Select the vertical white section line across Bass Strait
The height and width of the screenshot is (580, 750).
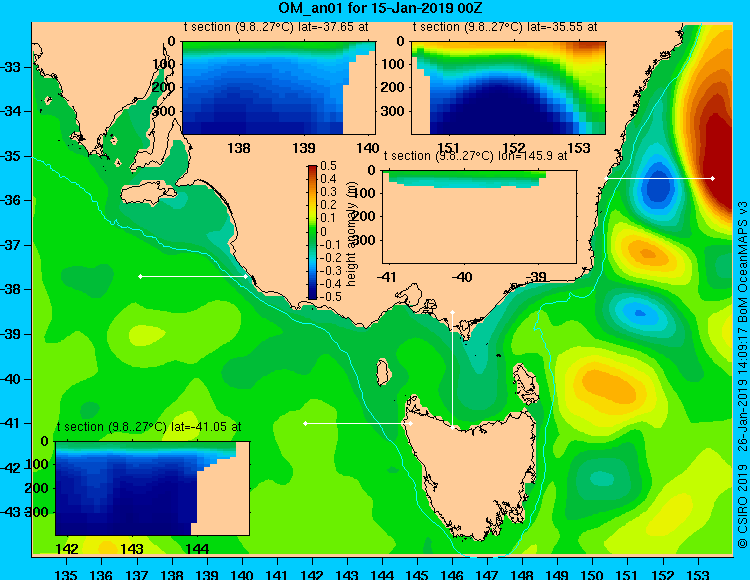pos(452,370)
